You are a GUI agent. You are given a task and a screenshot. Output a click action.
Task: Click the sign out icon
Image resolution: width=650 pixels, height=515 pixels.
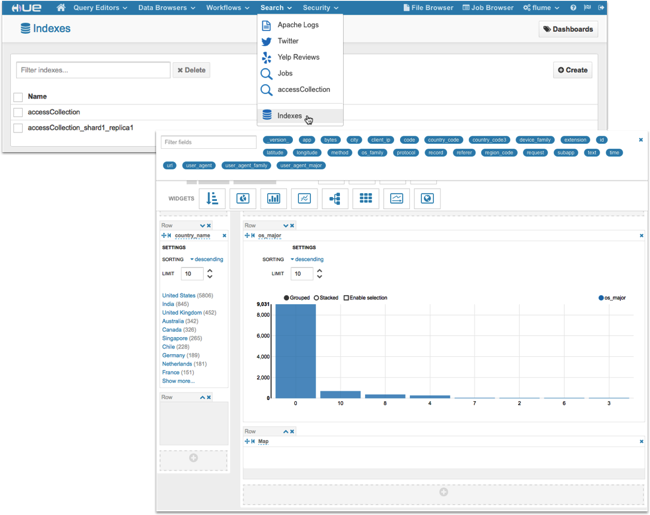601,7
